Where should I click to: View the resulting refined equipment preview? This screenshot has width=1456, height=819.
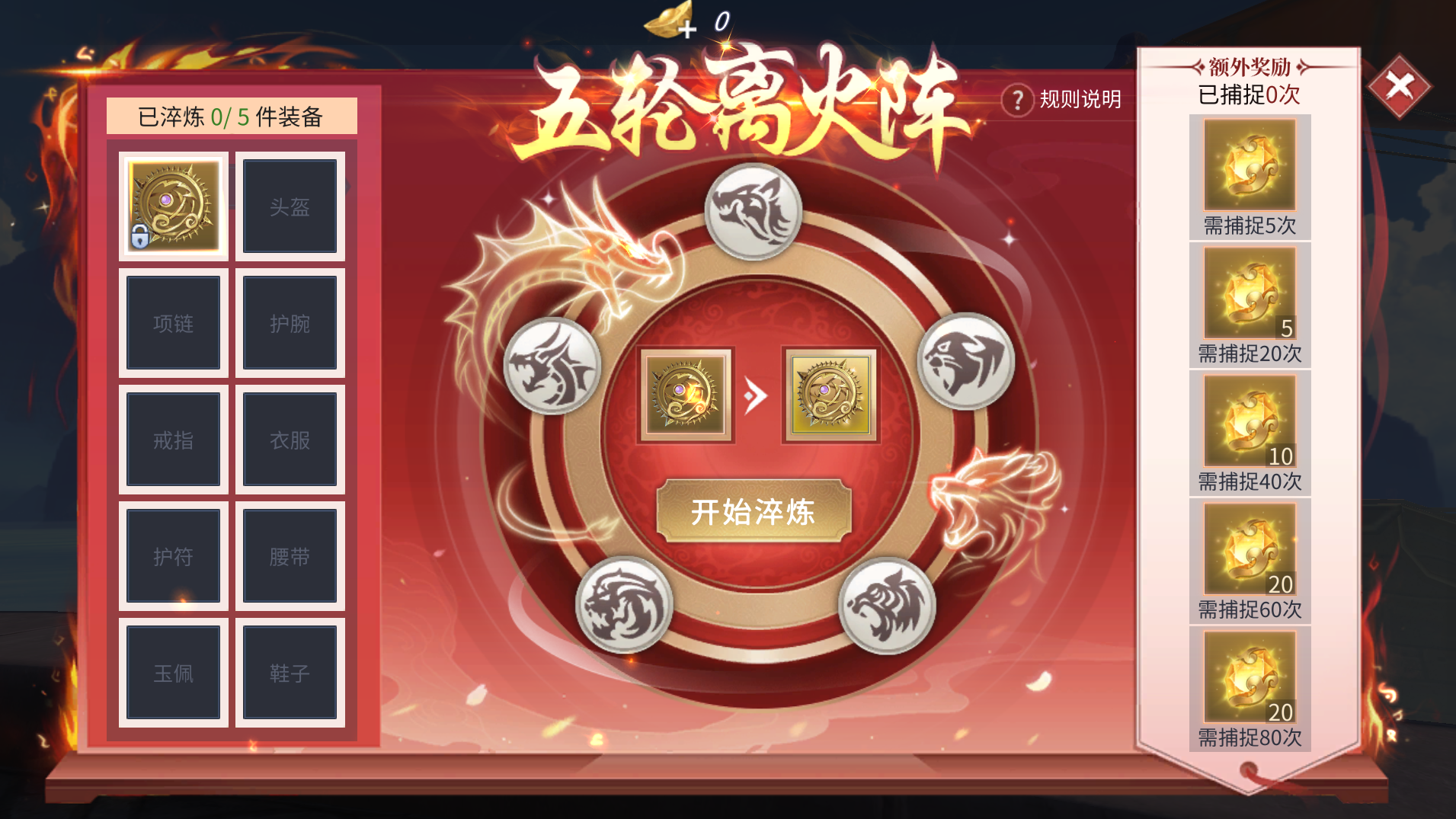(830, 395)
